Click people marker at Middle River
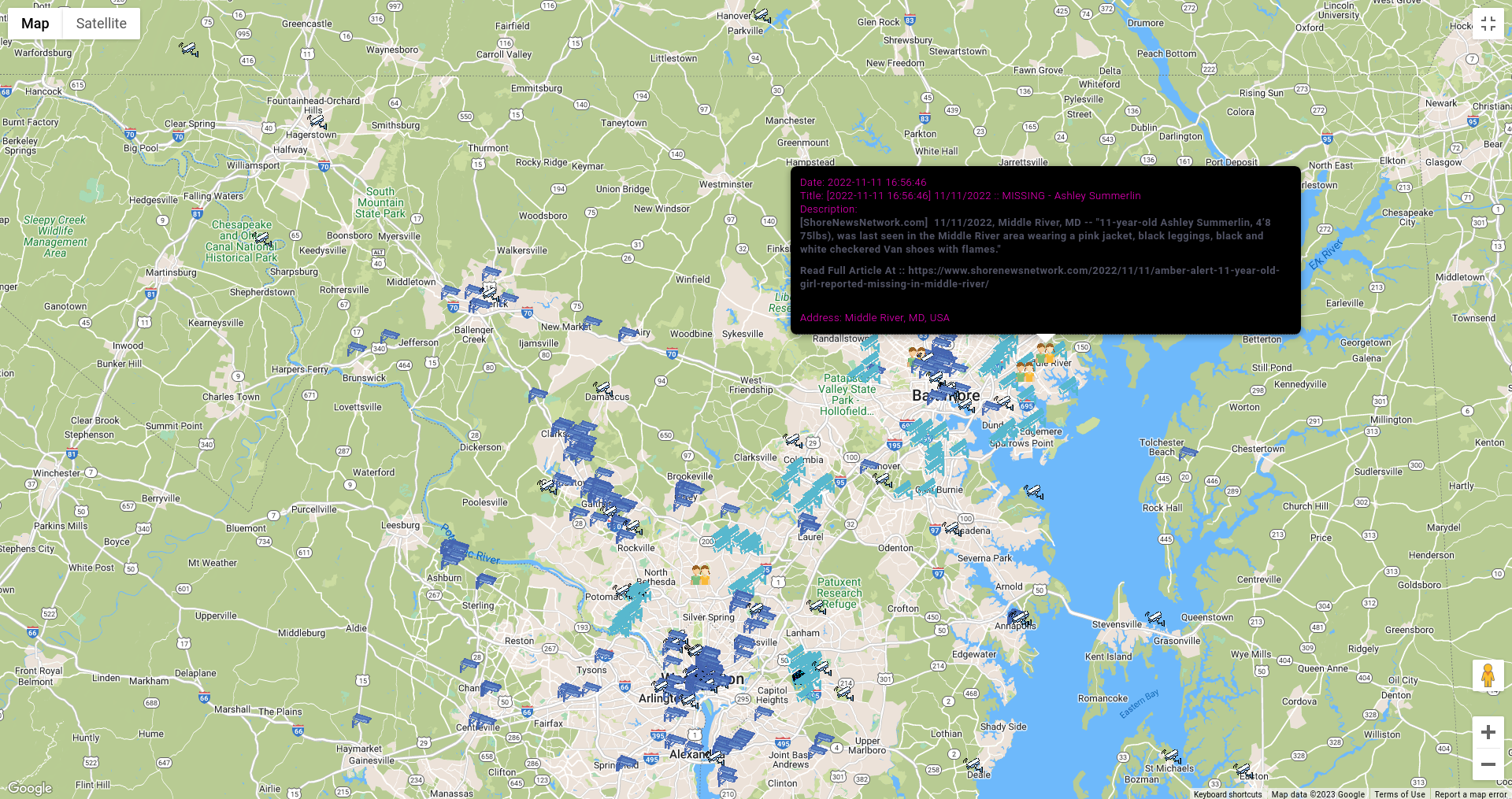 point(1045,353)
